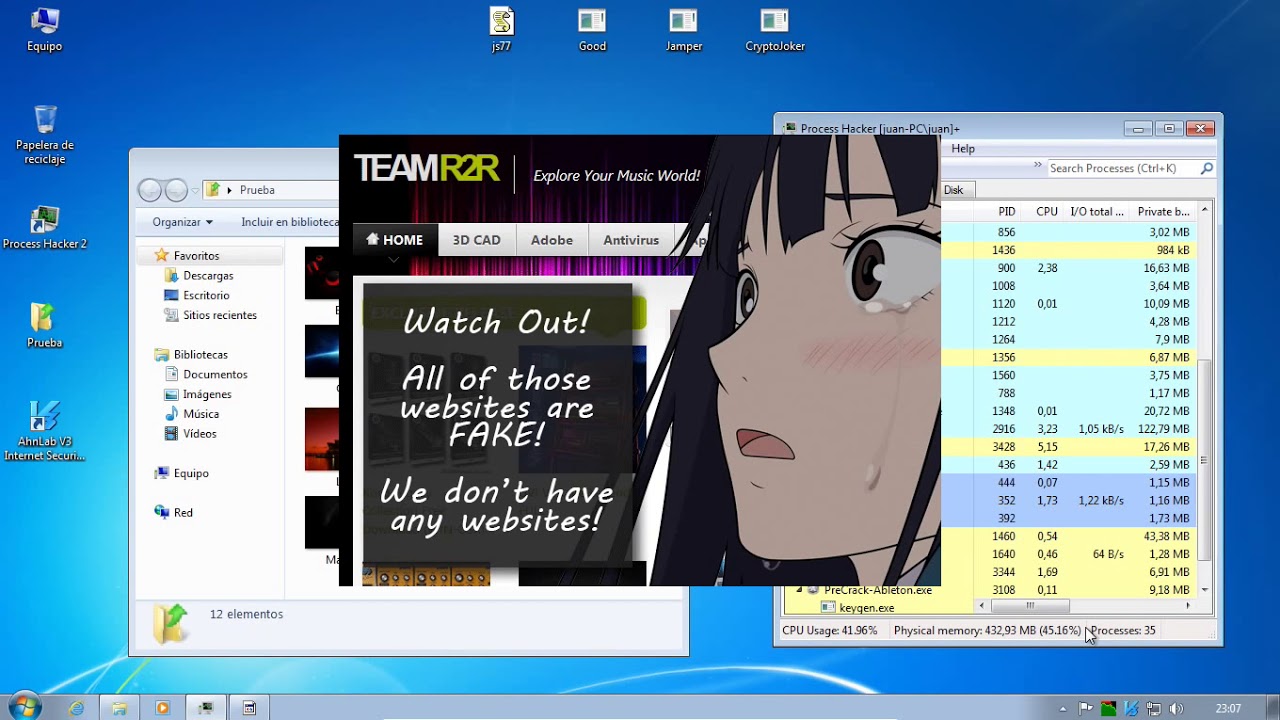Click the Forward arrow in Explorer window

[176, 190]
